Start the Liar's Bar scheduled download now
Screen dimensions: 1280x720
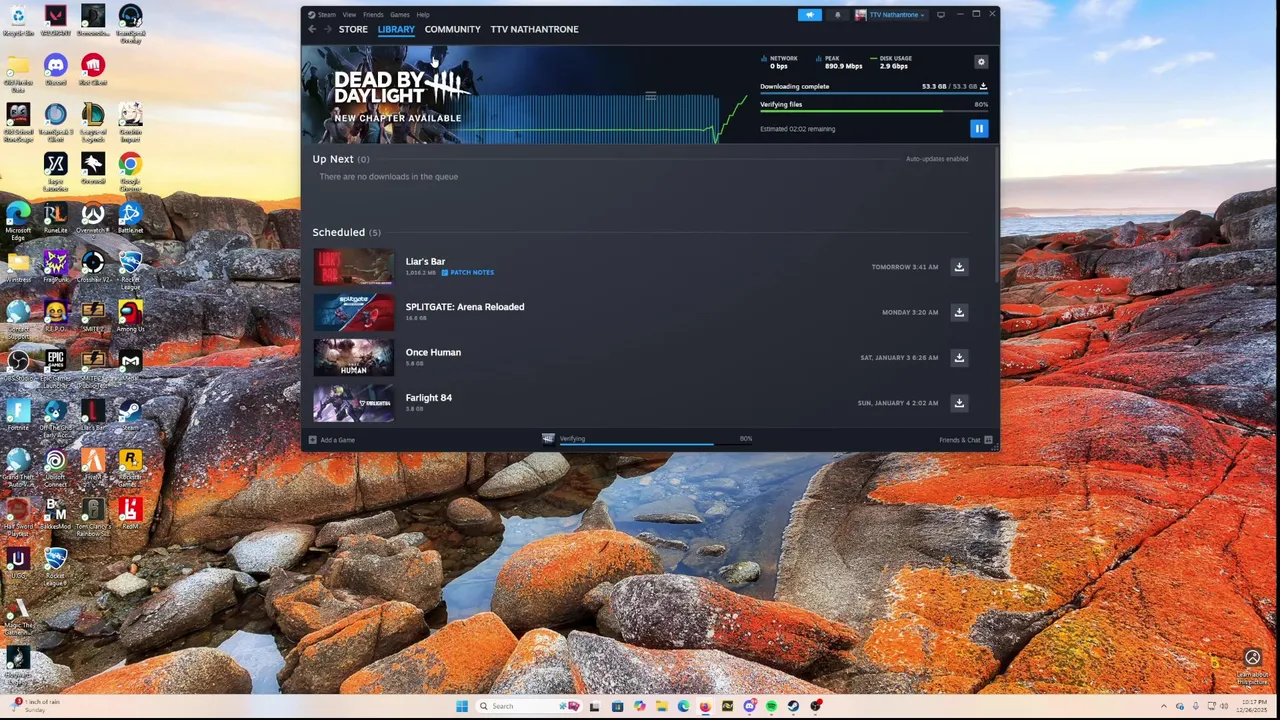(x=959, y=267)
